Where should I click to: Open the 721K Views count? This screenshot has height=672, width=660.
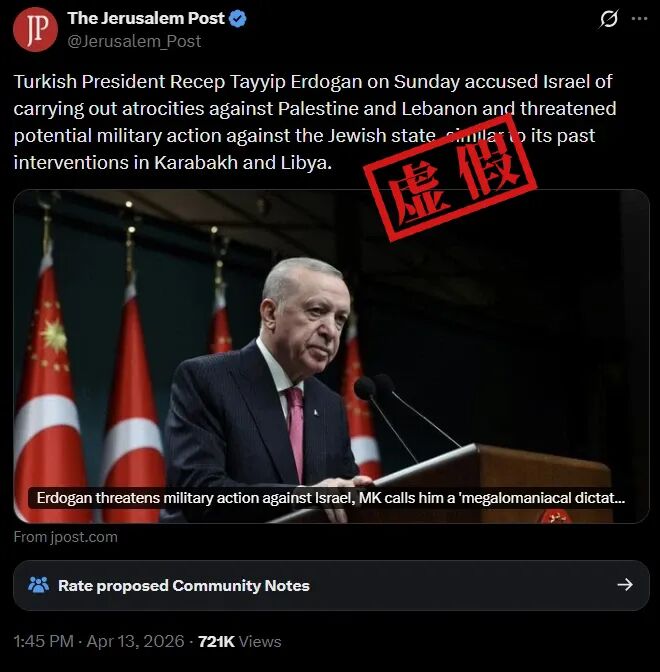pos(240,642)
